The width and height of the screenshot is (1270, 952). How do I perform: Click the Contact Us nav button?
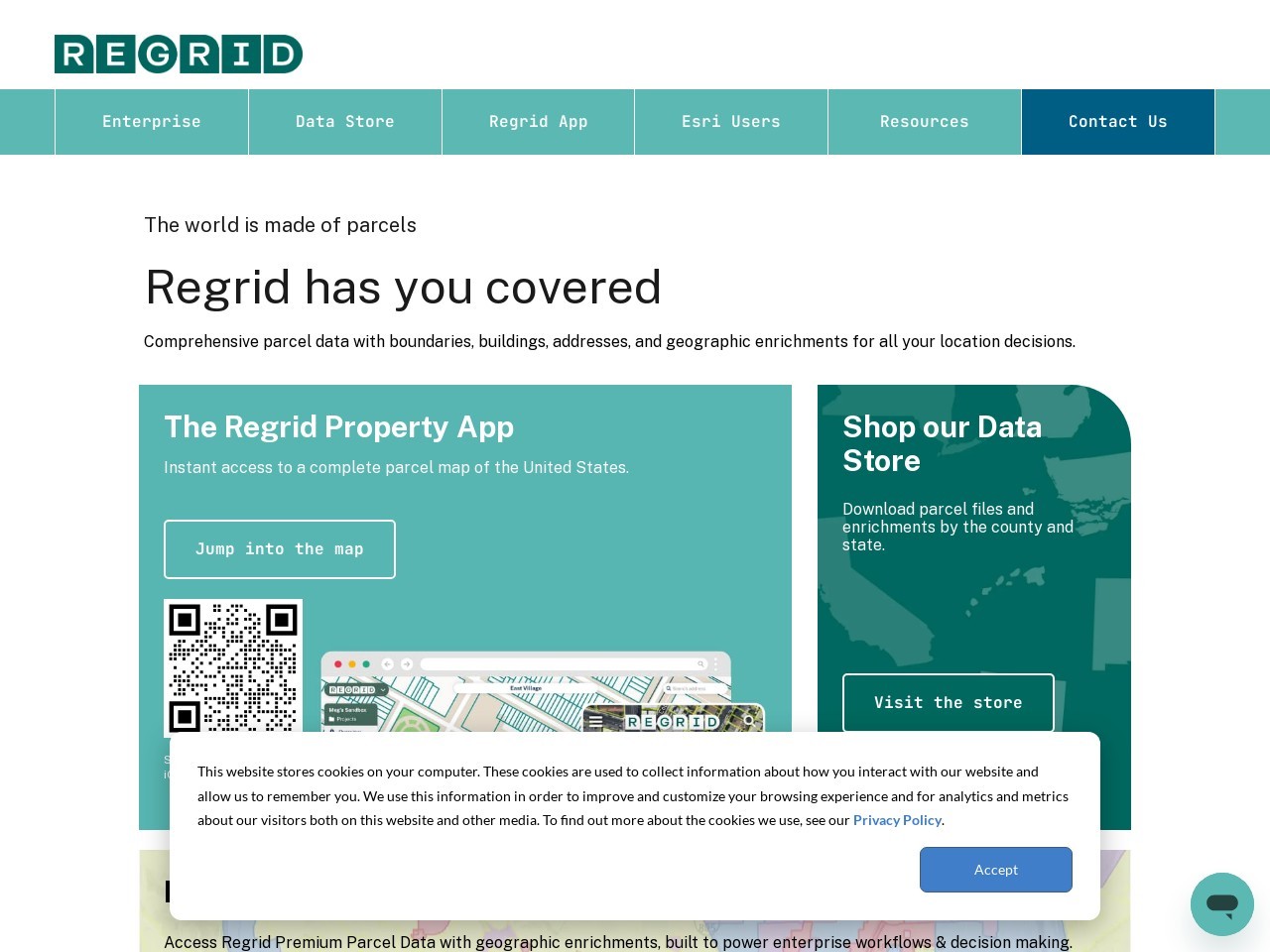[x=1118, y=122]
